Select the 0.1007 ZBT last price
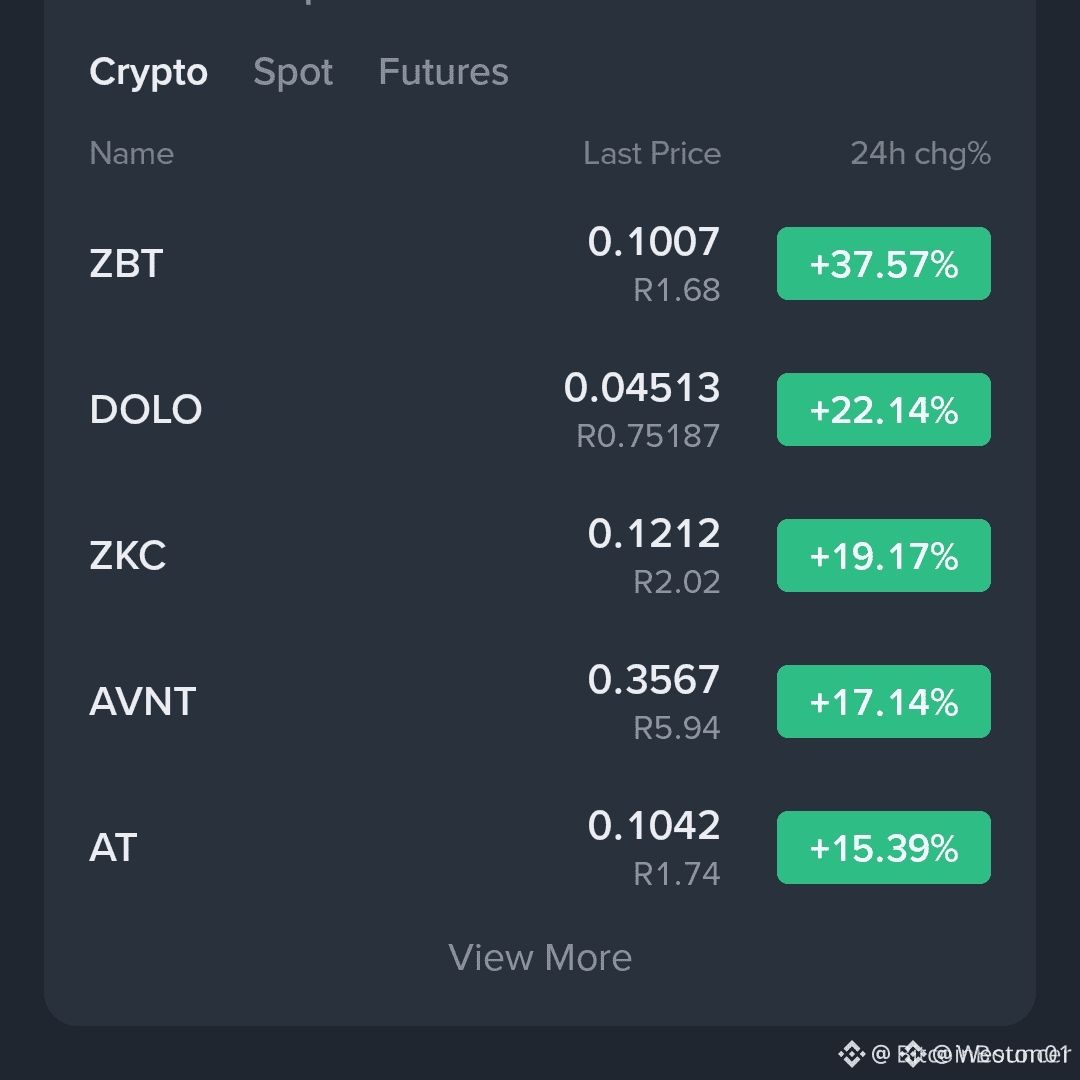Viewport: 1080px width, 1080px height. coord(654,242)
